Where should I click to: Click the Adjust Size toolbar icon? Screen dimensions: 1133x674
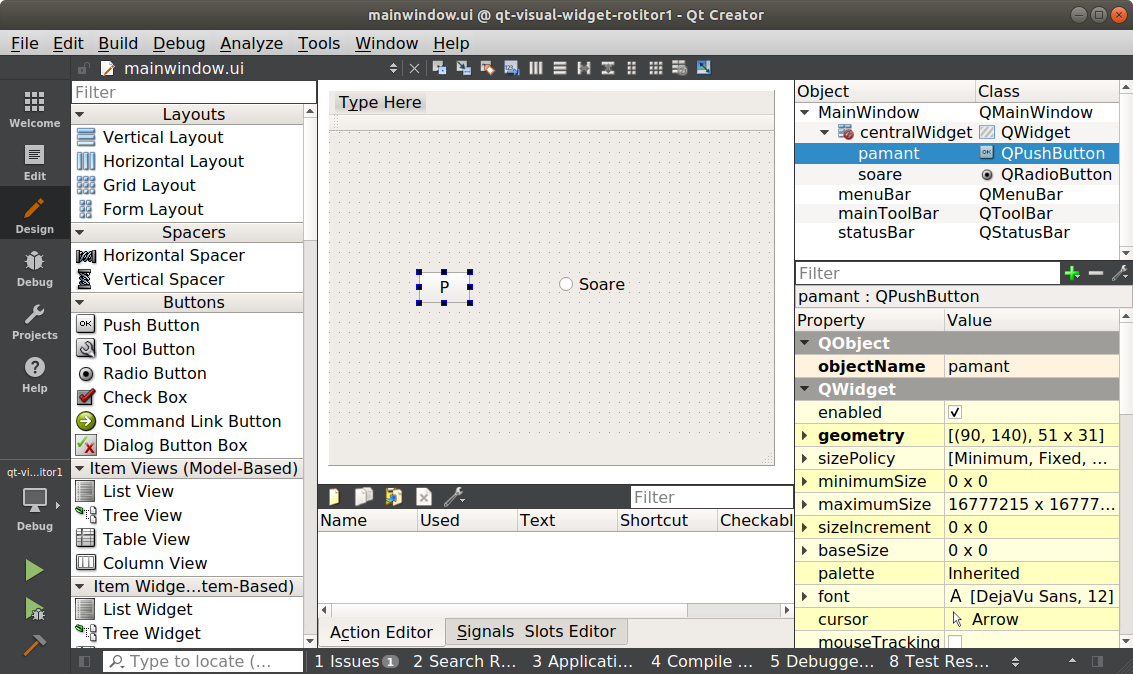point(703,67)
